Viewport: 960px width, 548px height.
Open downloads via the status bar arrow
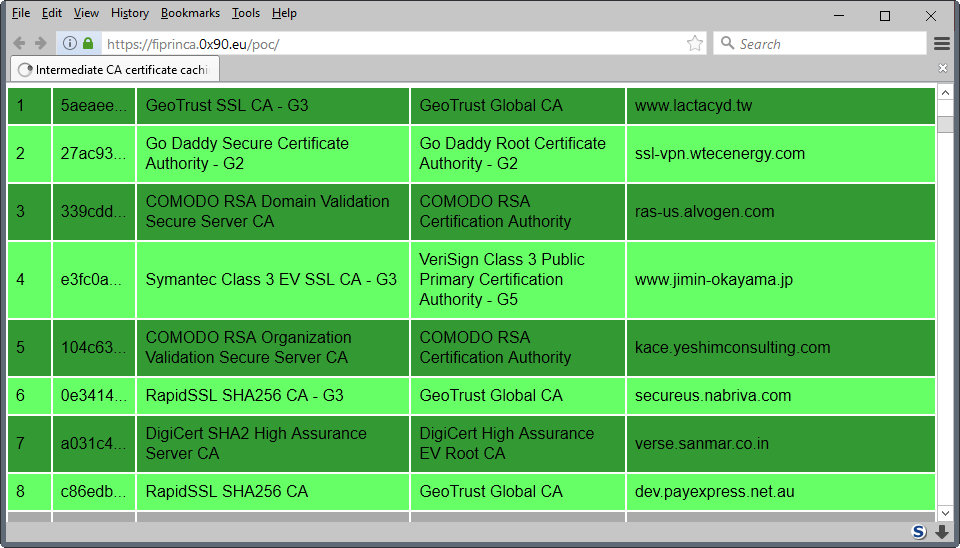pyautogui.click(x=942, y=532)
